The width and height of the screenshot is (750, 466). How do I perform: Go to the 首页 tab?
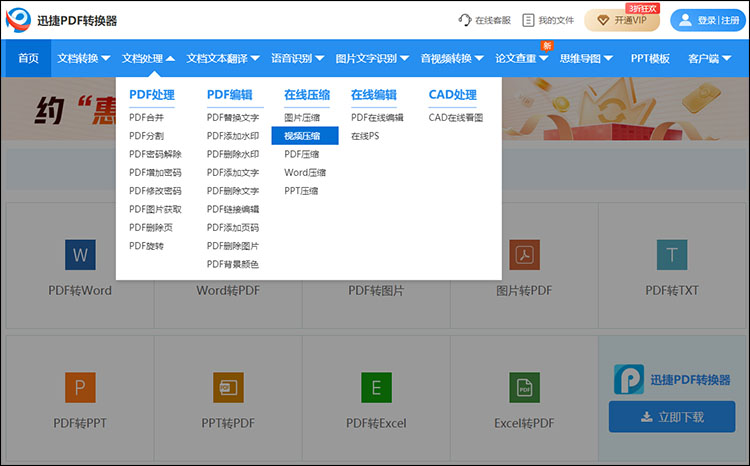28,59
